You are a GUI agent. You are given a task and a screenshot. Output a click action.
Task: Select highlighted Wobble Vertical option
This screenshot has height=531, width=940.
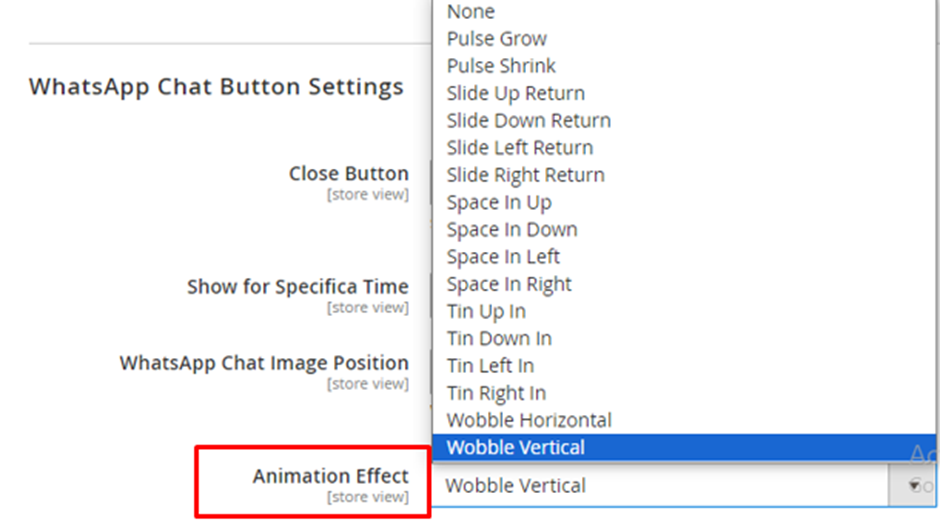click(x=684, y=448)
